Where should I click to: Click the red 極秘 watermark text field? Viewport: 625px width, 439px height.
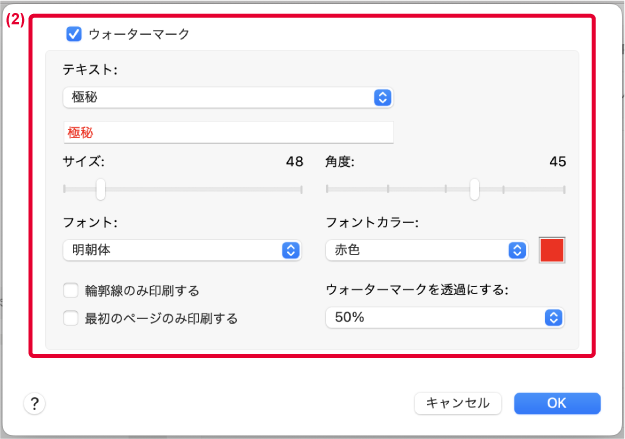[x=228, y=132]
